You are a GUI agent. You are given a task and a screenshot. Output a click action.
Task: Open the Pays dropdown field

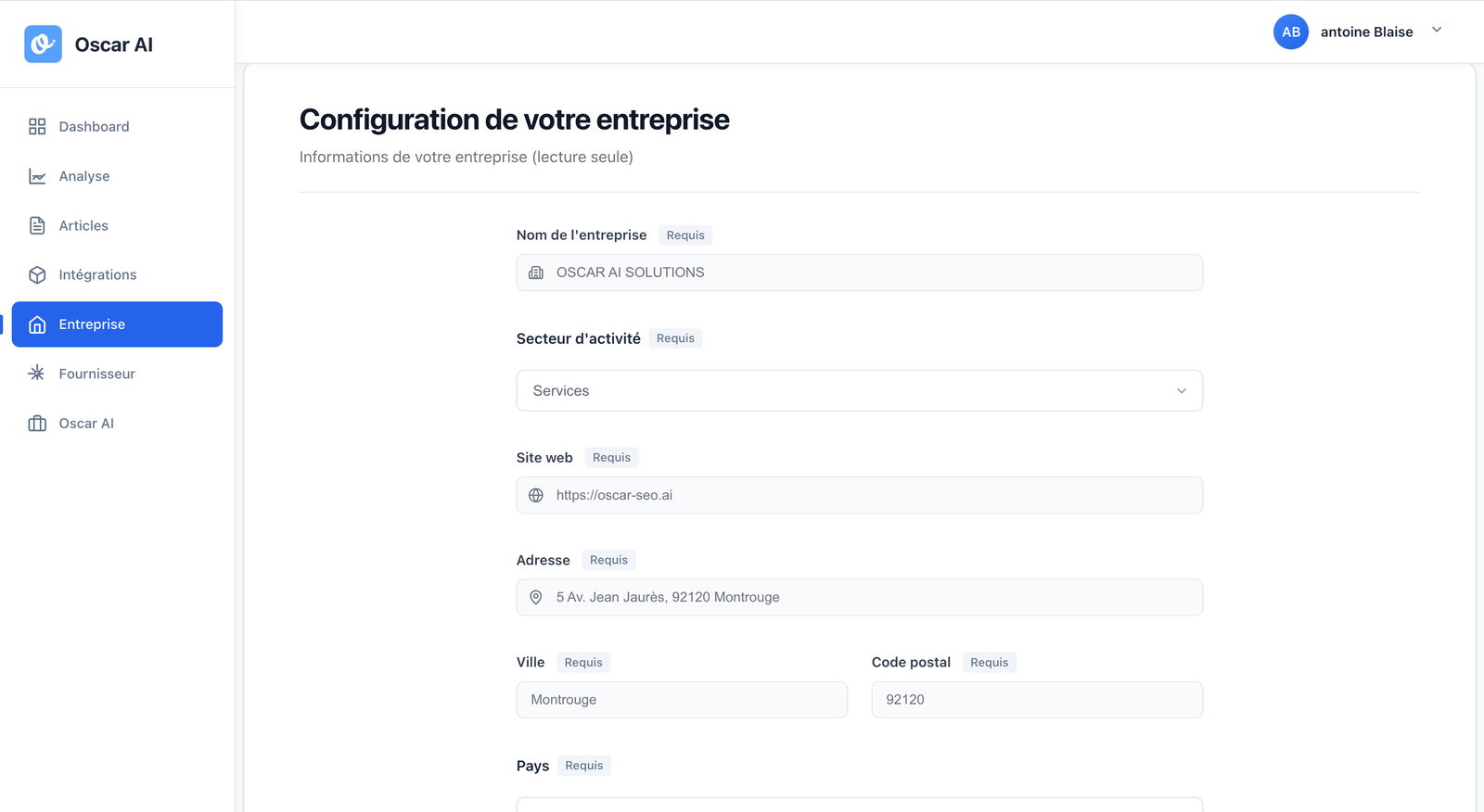tap(859, 805)
